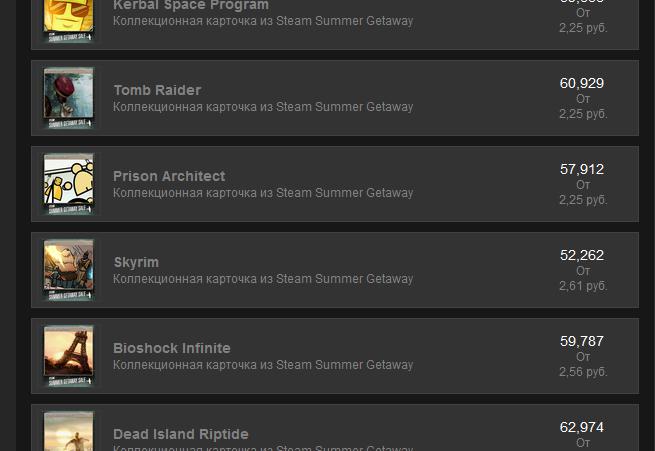This screenshot has width=655, height=451.
Task: Click Tomb Raider quantity 60,929
Action: tap(582, 83)
